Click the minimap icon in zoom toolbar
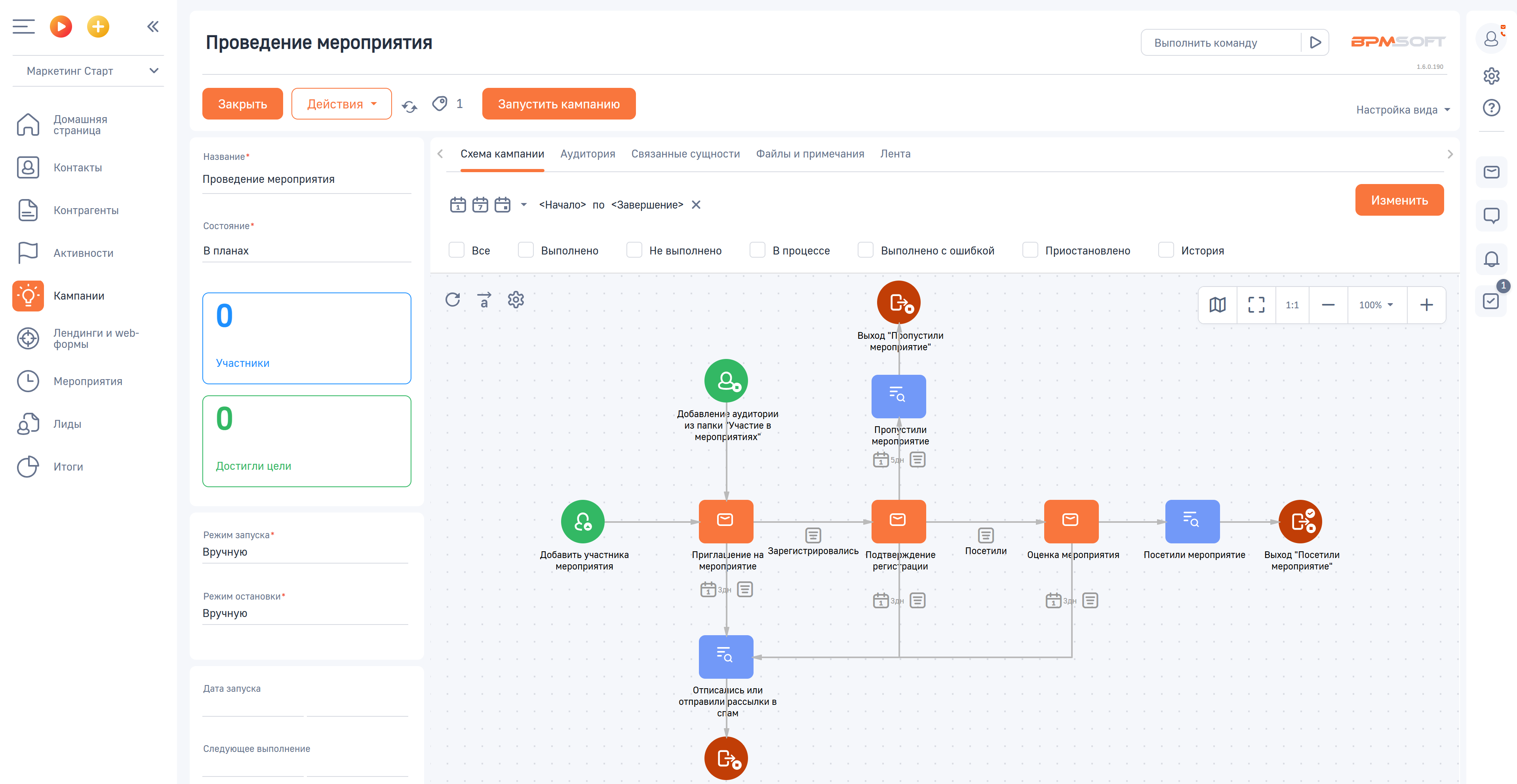Image resolution: width=1517 pixels, height=784 pixels. (1217, 305)
